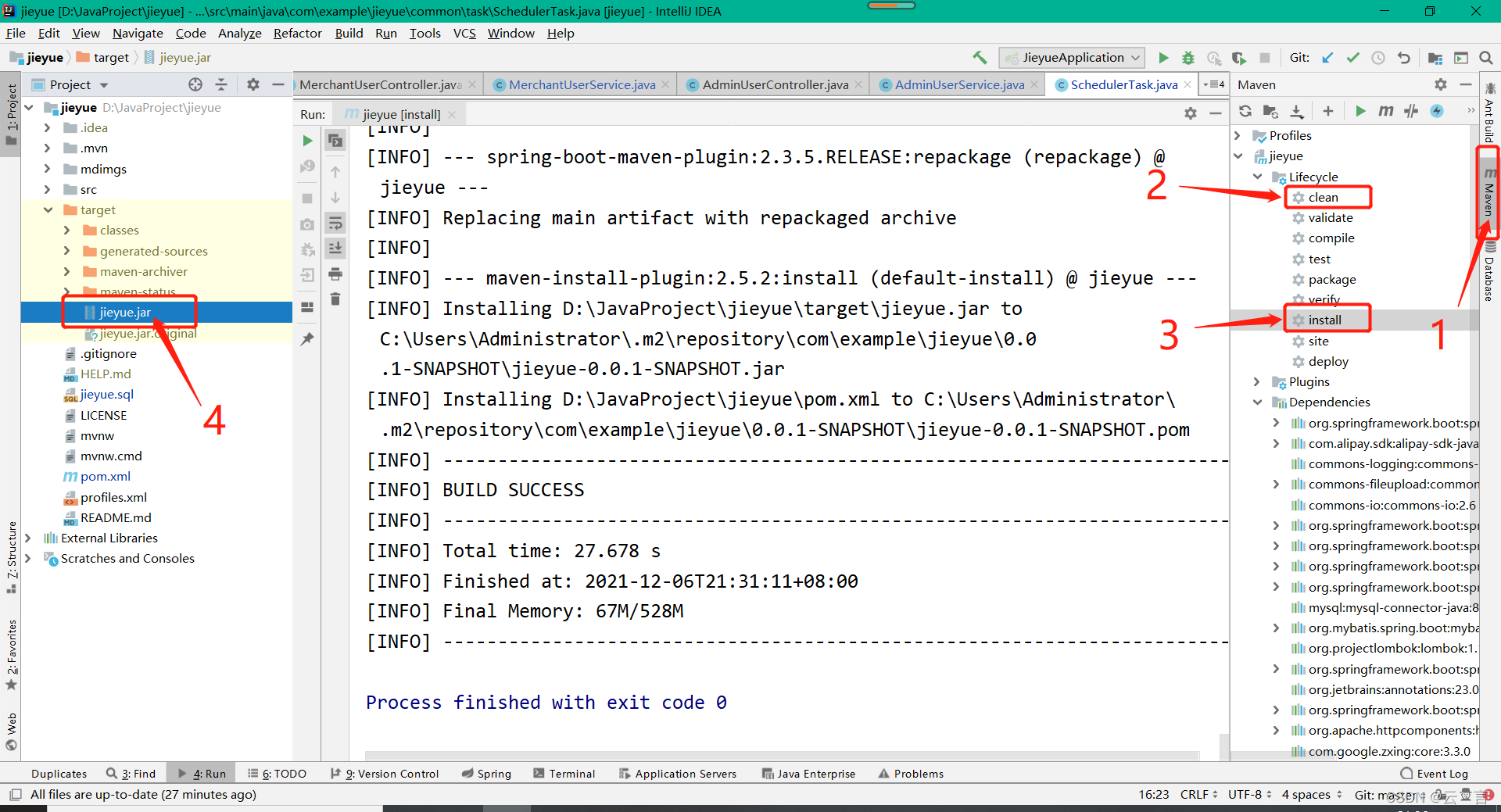Print the Run console output
The width and height of the screenshot is (1501, 812).
pos(335,274)
